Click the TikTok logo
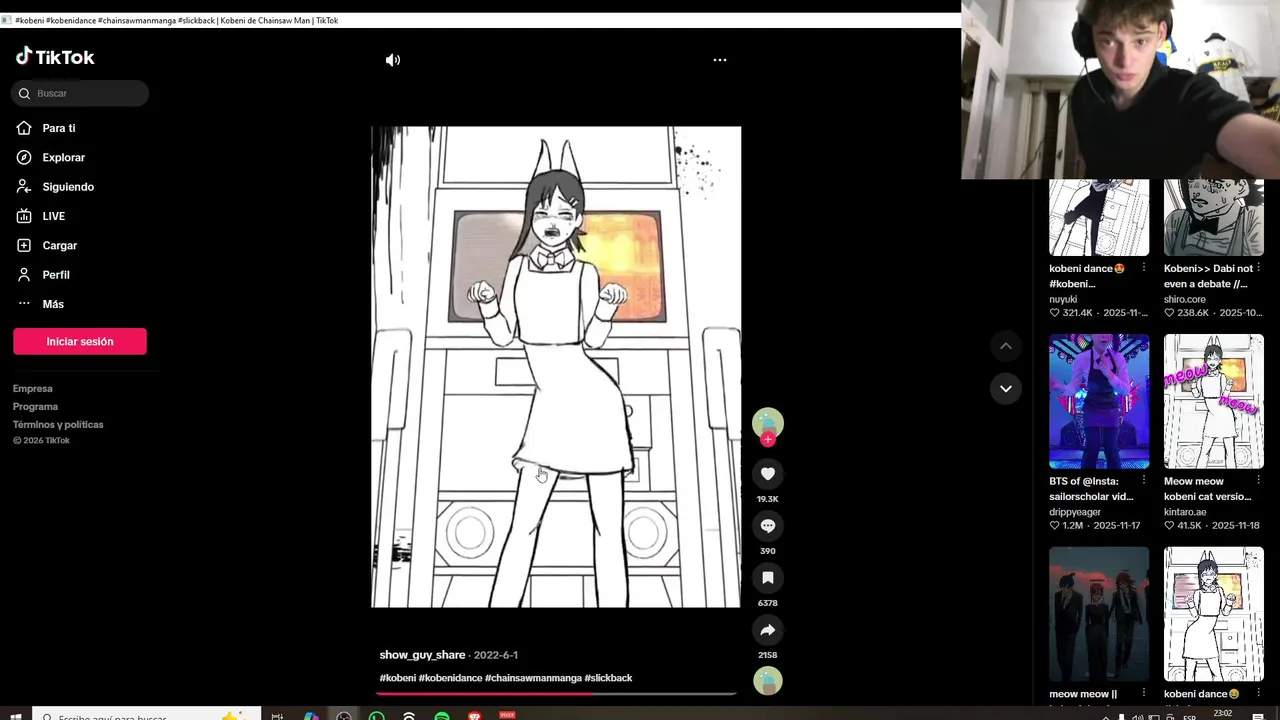 pos(55,57)
